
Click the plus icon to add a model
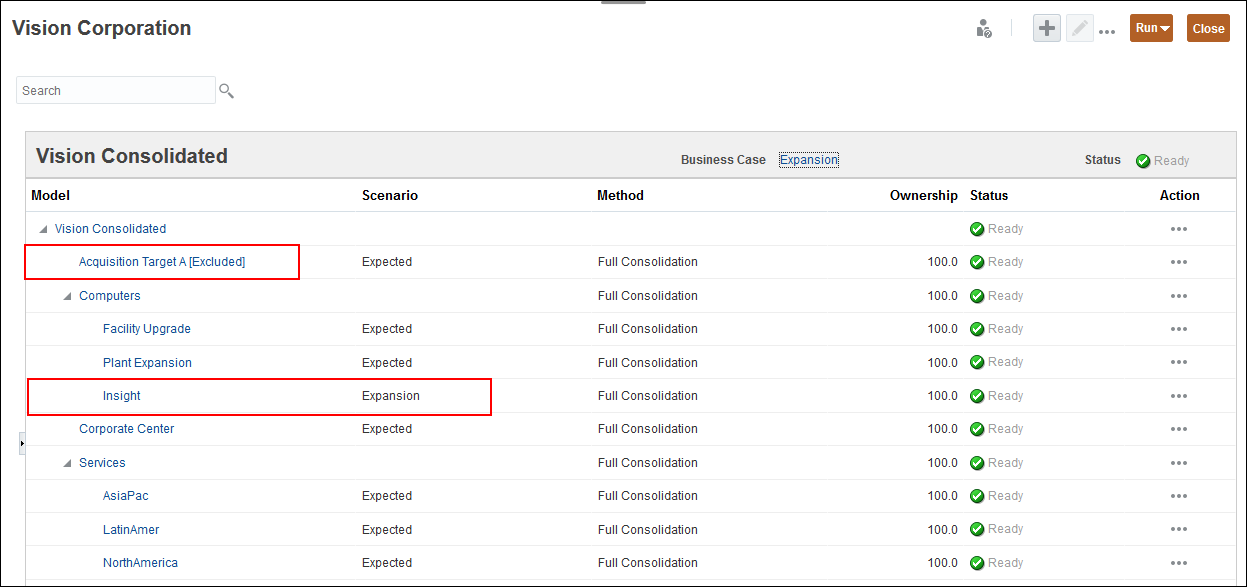[1047, 29]
